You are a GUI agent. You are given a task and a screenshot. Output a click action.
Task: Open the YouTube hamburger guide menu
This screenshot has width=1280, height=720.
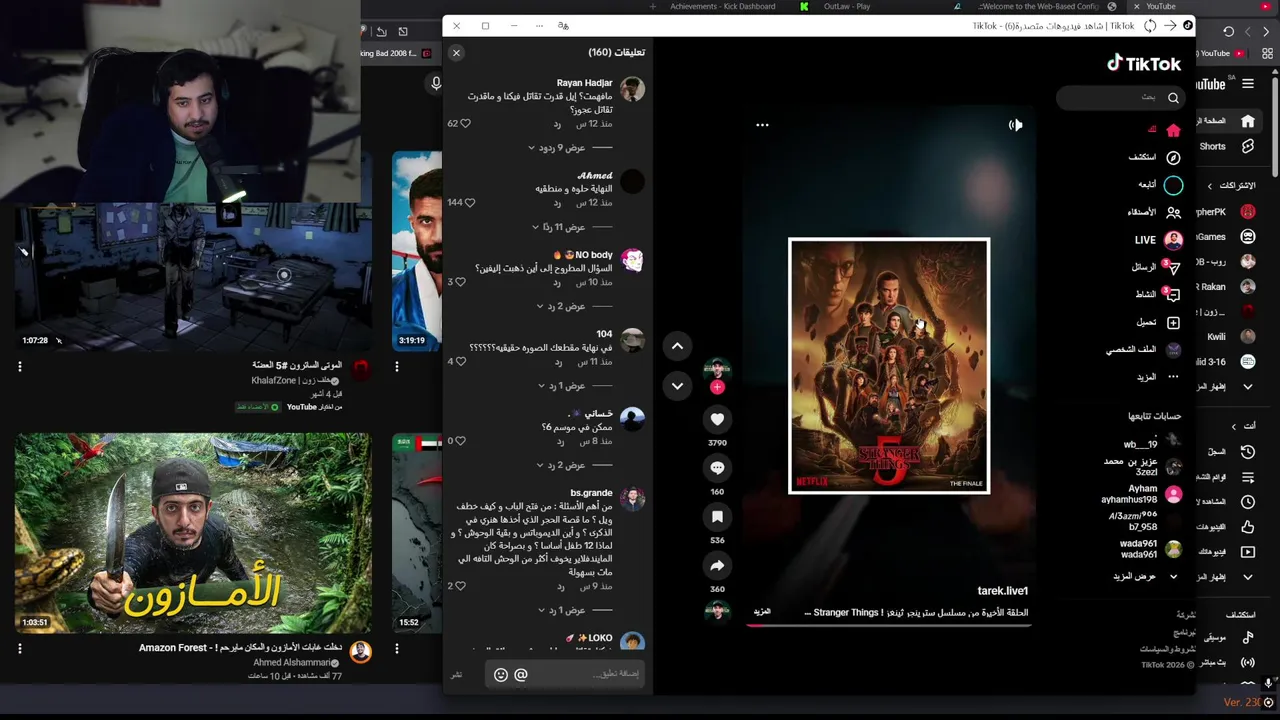point(1247,84)
